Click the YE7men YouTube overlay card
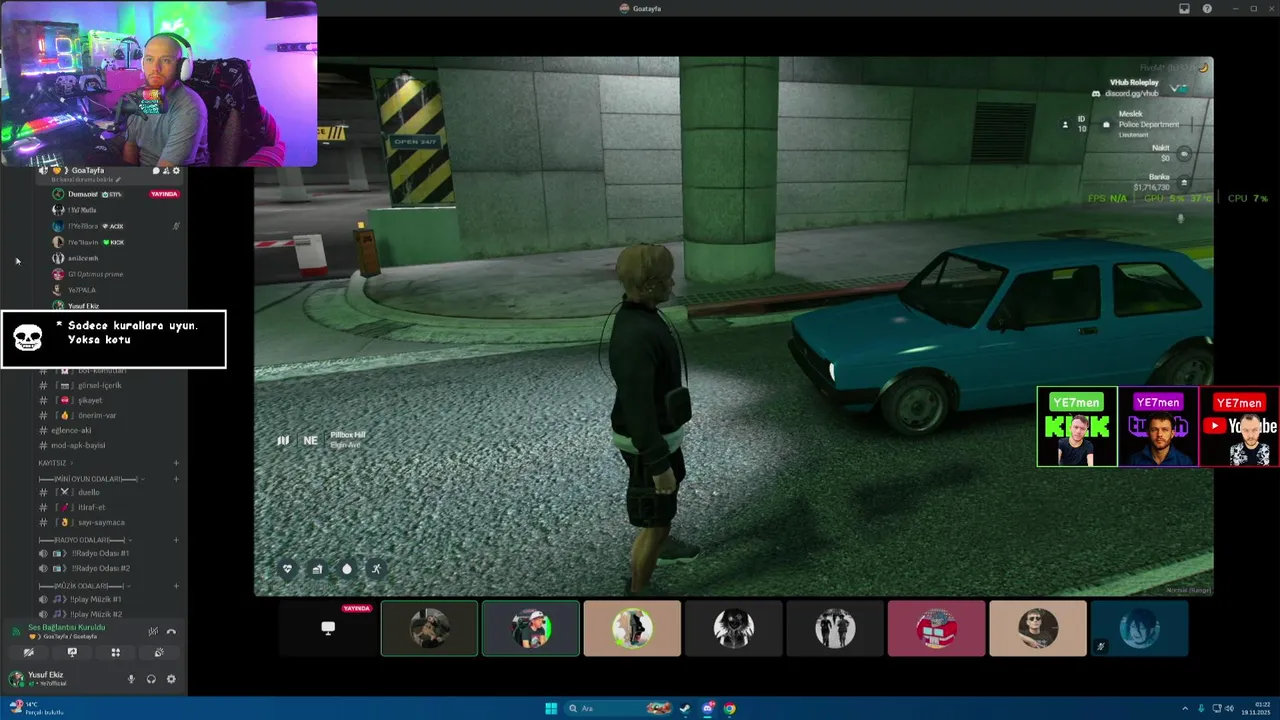Viewport: 1280px width, 720px height. click(x=1239, y=427)
